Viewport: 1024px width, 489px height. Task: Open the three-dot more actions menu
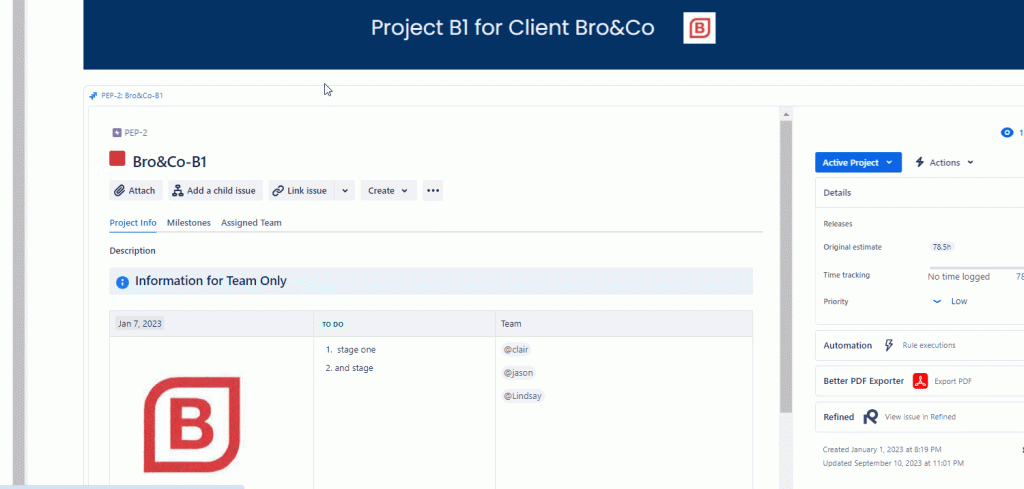pos(433,191)
